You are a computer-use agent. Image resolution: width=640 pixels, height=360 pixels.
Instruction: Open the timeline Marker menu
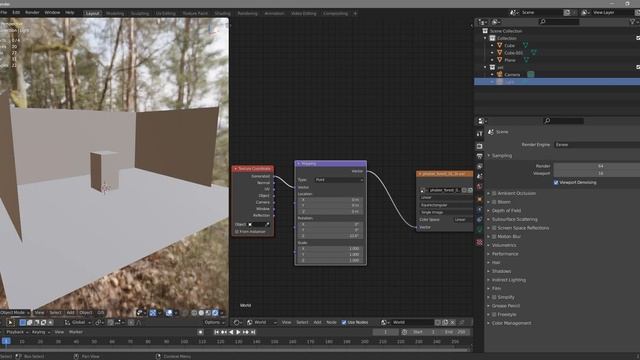click(x=76, y=332)
